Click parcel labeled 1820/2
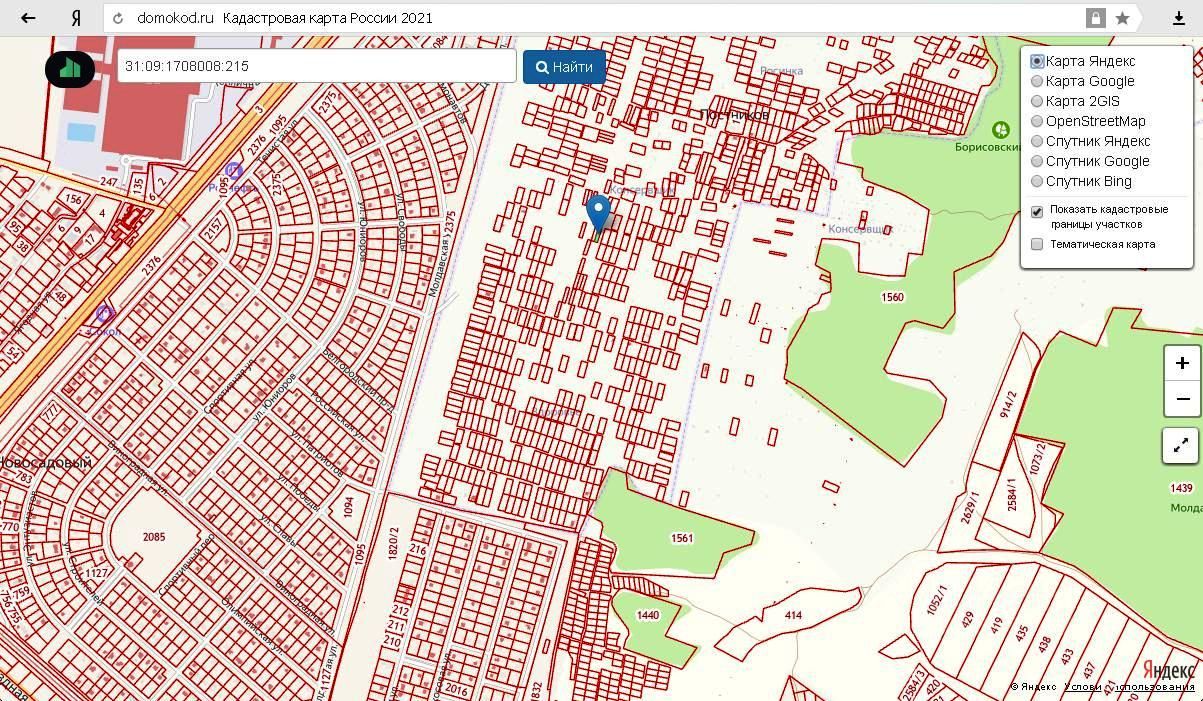1203x701 pixels. (393, 542)
